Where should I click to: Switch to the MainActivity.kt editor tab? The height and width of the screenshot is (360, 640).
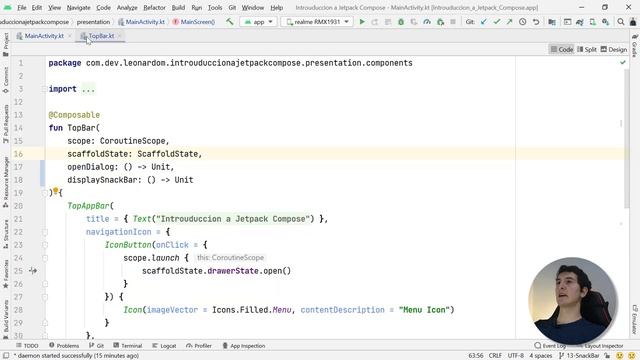44,36
